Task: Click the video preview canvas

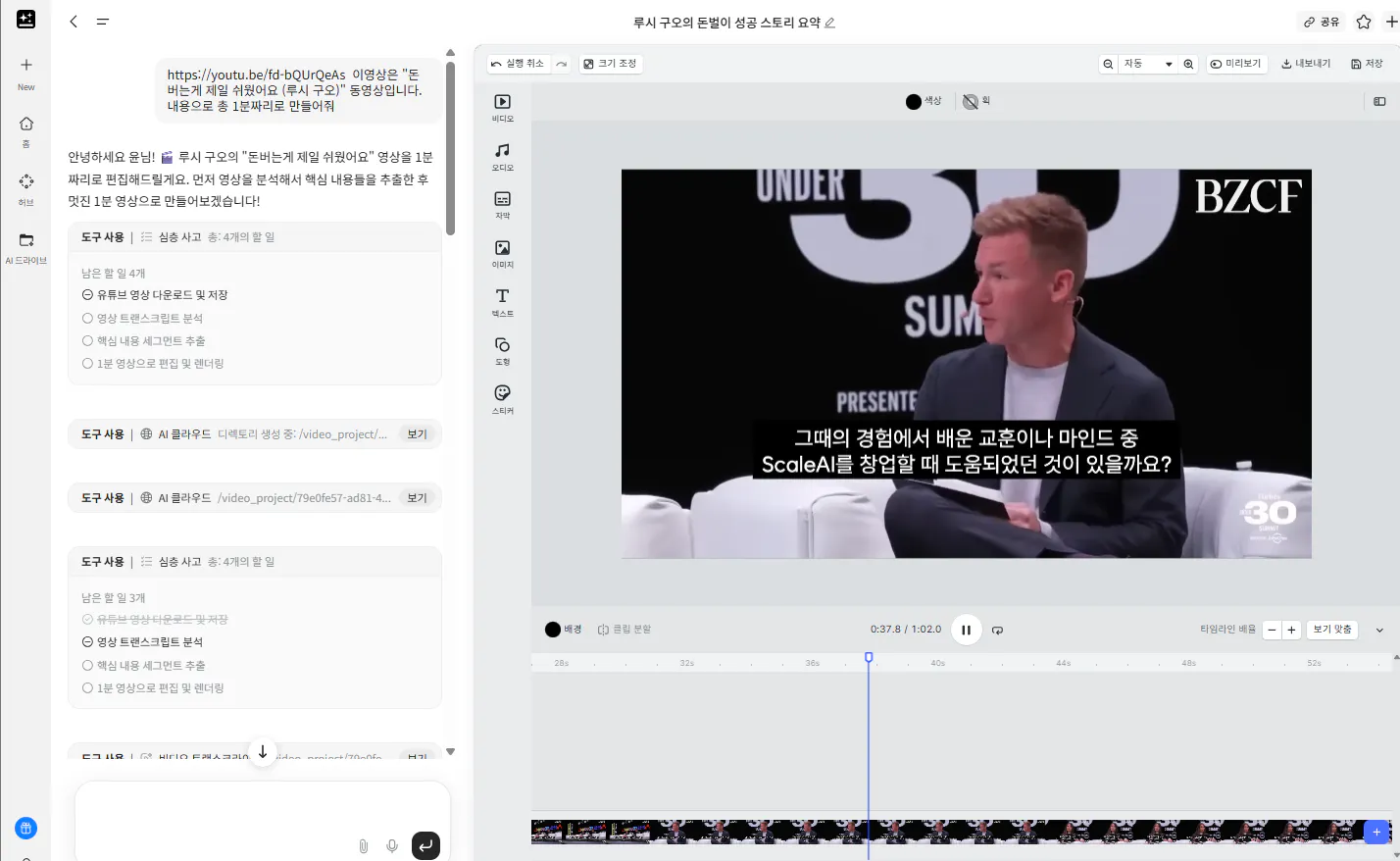Action: point(967,364)
